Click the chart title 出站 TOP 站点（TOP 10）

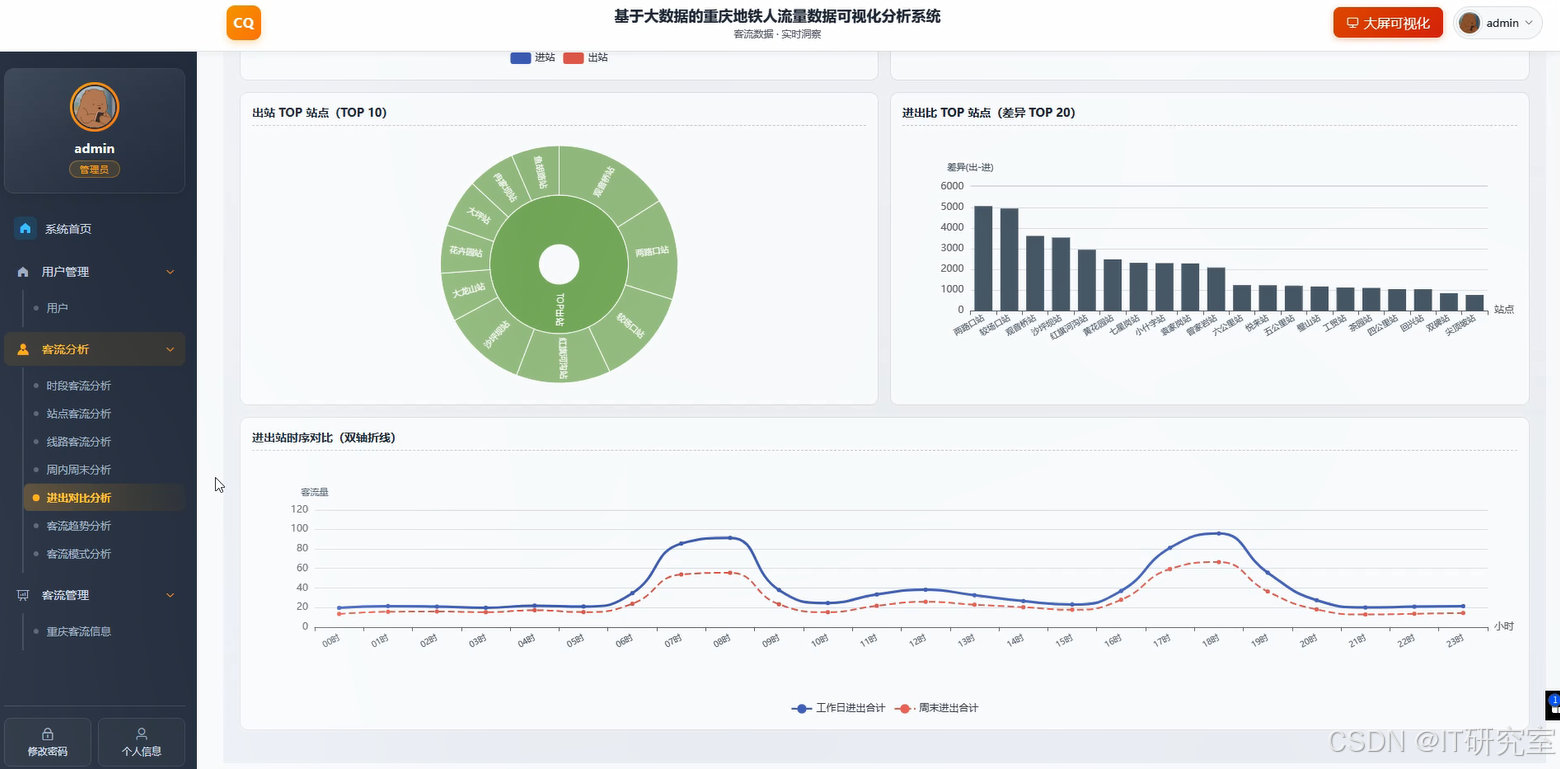tap(320, 113)
